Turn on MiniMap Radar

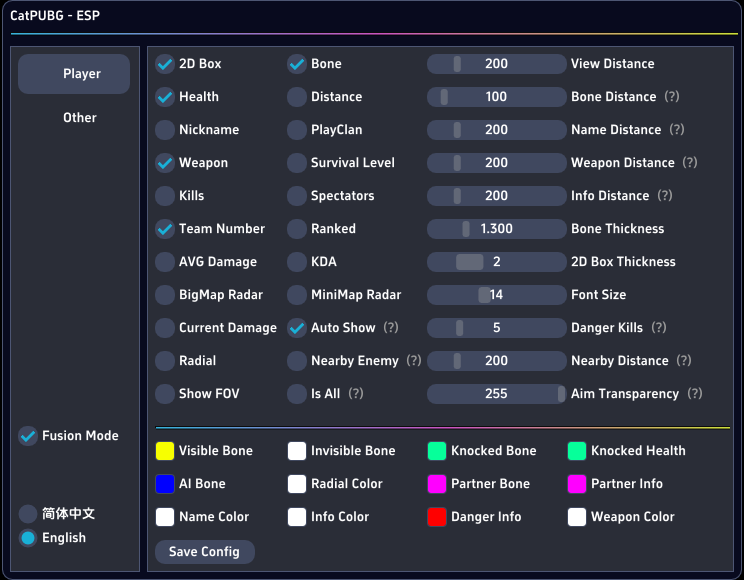coord(297,295)
